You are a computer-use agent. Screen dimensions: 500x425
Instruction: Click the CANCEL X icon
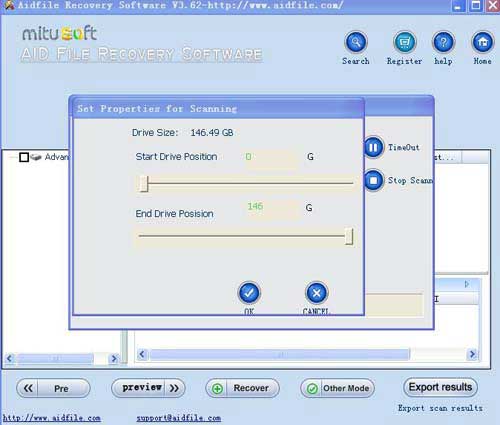click(317, 293)
